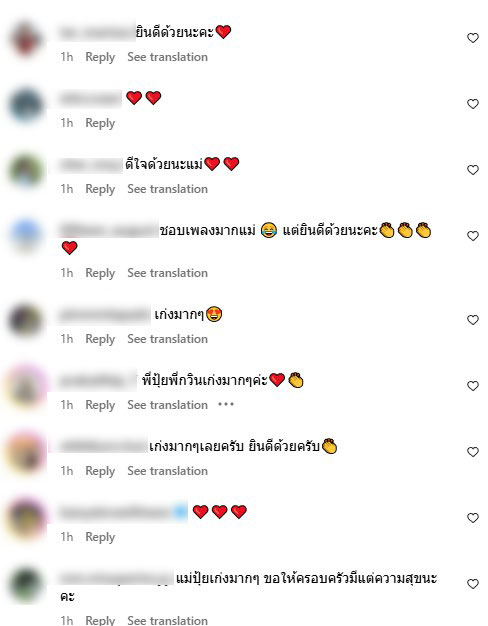Like the comment 'ยินดีด้วยนะคะ' with heart icon
Viewport: 488px width, 626px height.
tap(473, 38)
